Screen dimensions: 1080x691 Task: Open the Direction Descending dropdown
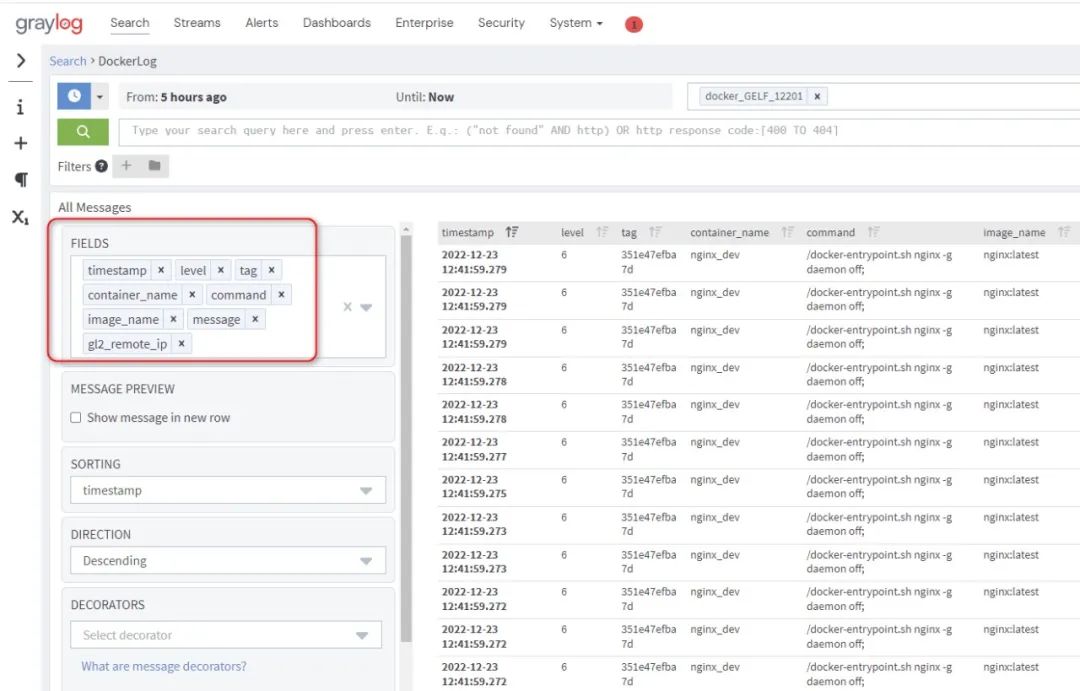(228, 561)
